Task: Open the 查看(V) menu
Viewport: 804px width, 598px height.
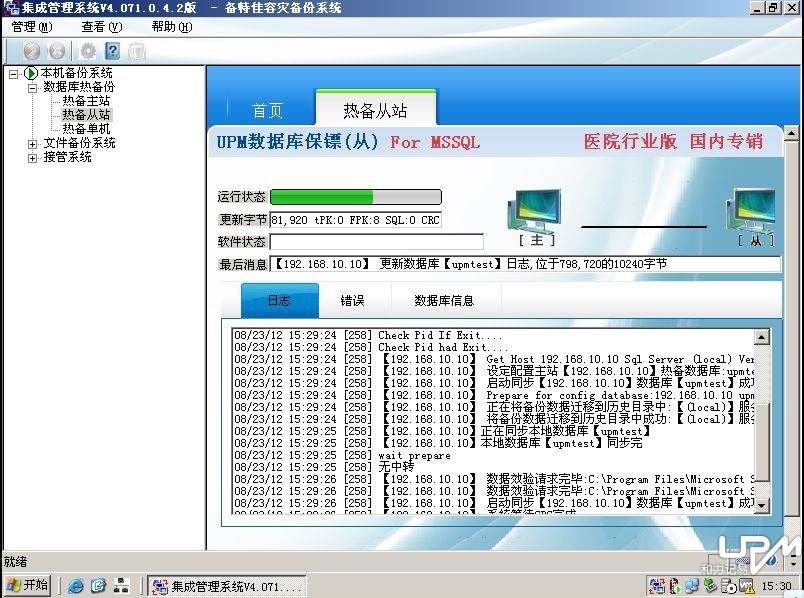Action: pyautogui.click(x=102, y=27)
